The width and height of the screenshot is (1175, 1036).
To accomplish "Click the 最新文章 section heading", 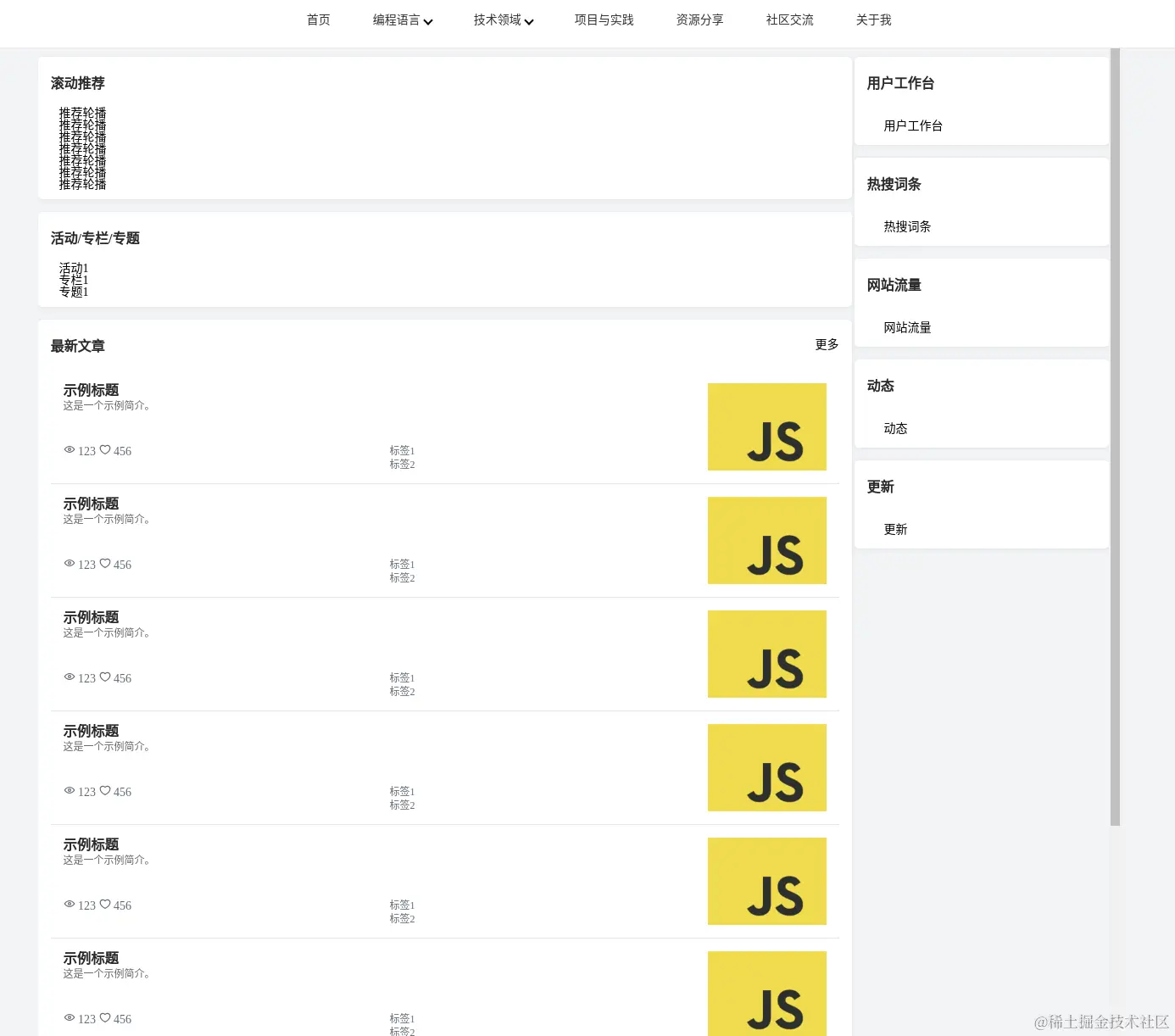I will coord(78,346).
